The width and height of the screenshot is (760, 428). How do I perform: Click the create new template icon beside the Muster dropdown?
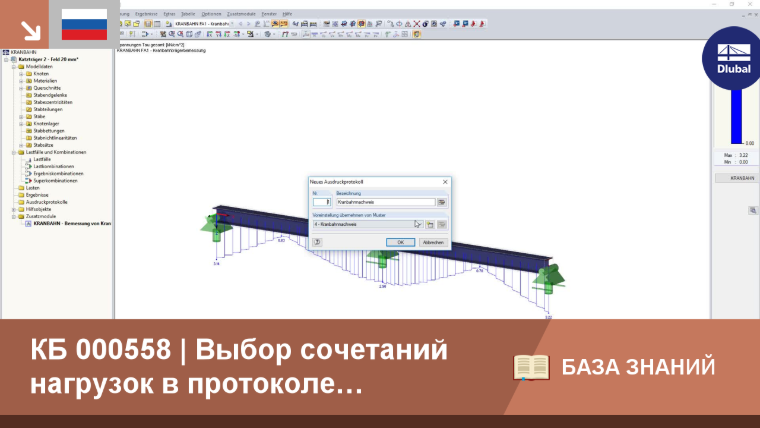click(430, 224)
